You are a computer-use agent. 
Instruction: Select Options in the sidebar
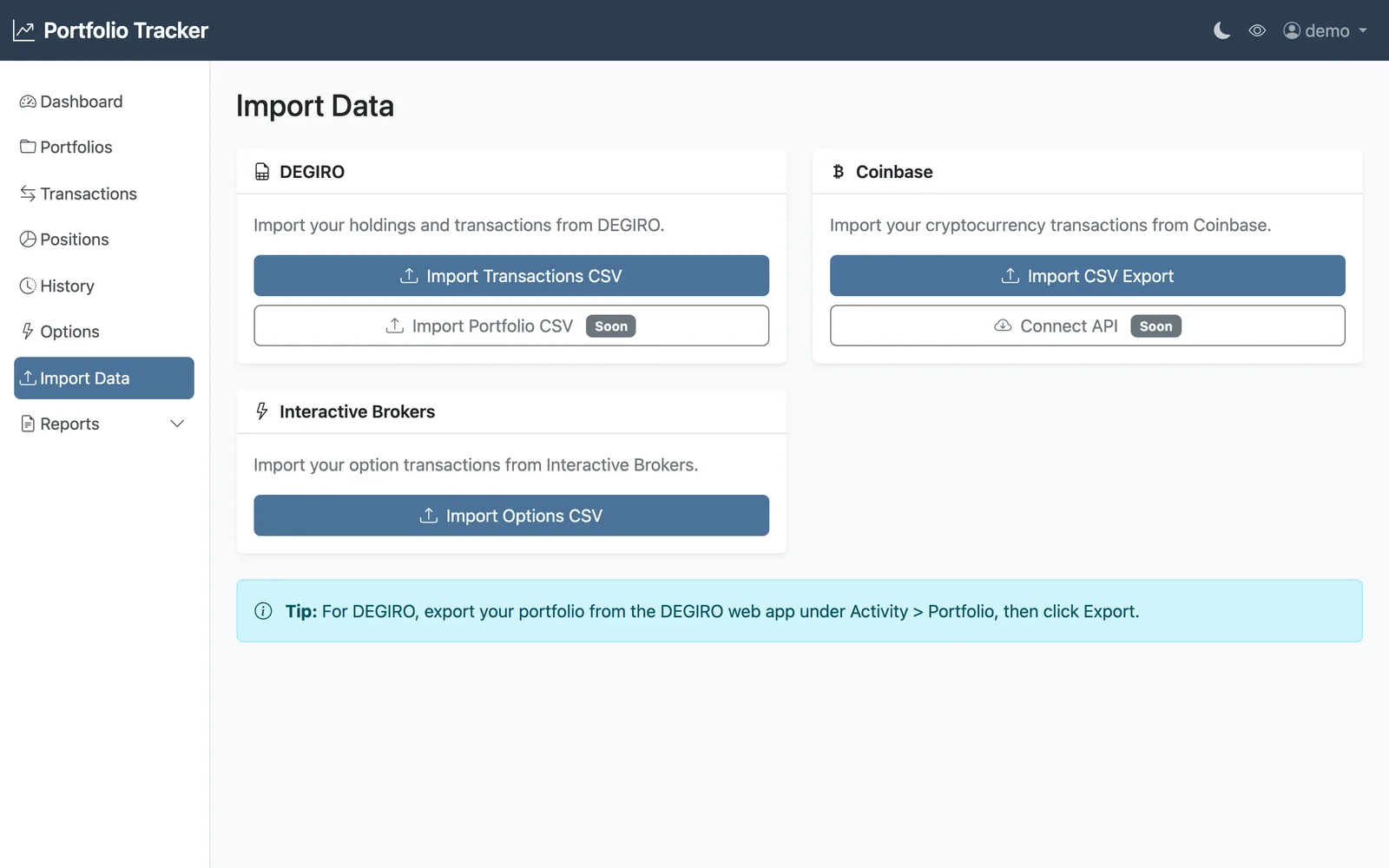click(104, 332)
